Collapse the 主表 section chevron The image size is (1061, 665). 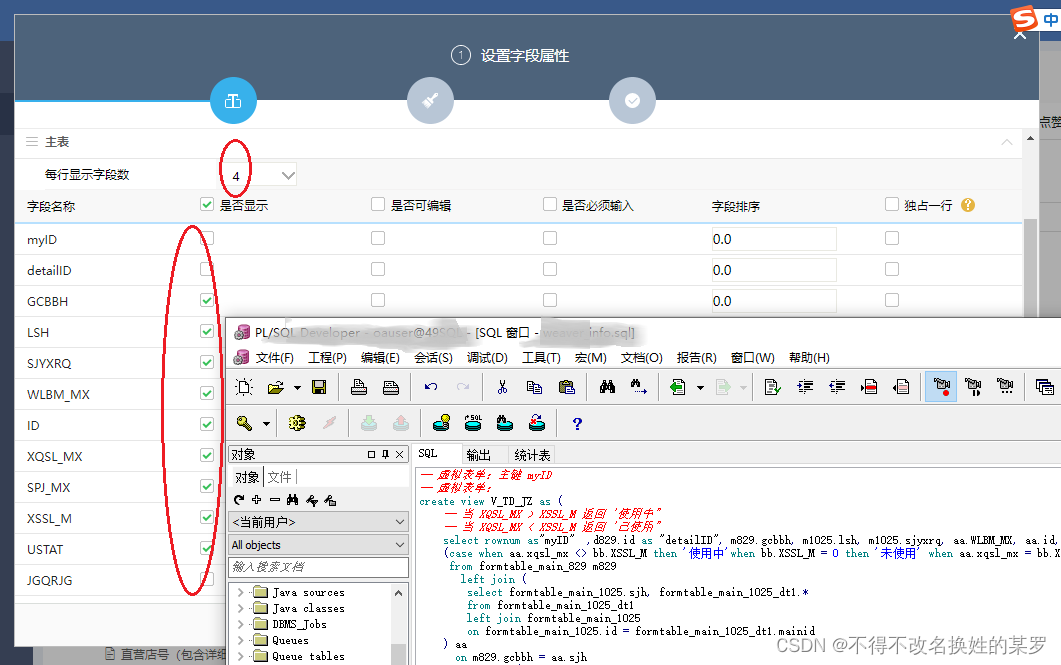coord(1007,142)
